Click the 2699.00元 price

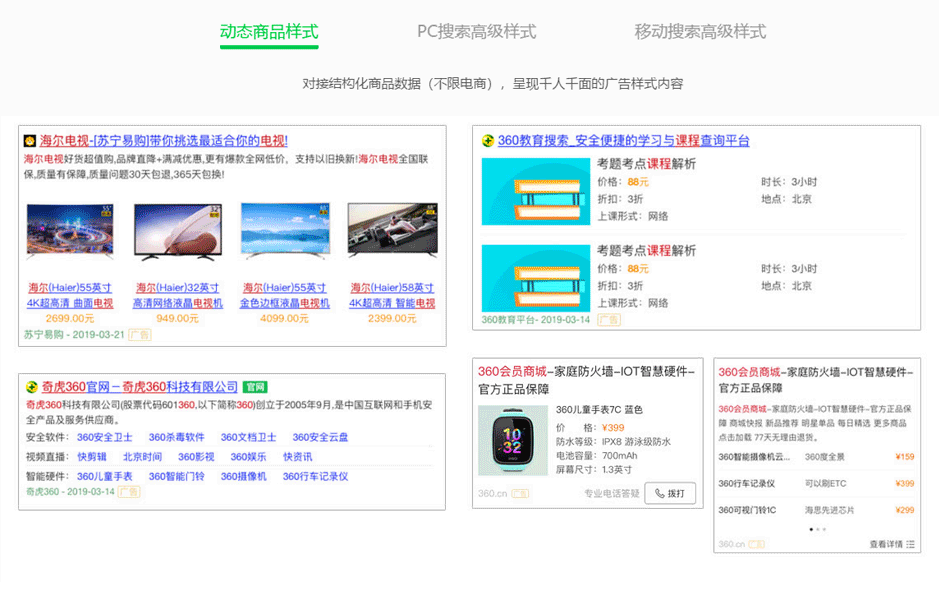click(x=70, y=319)
